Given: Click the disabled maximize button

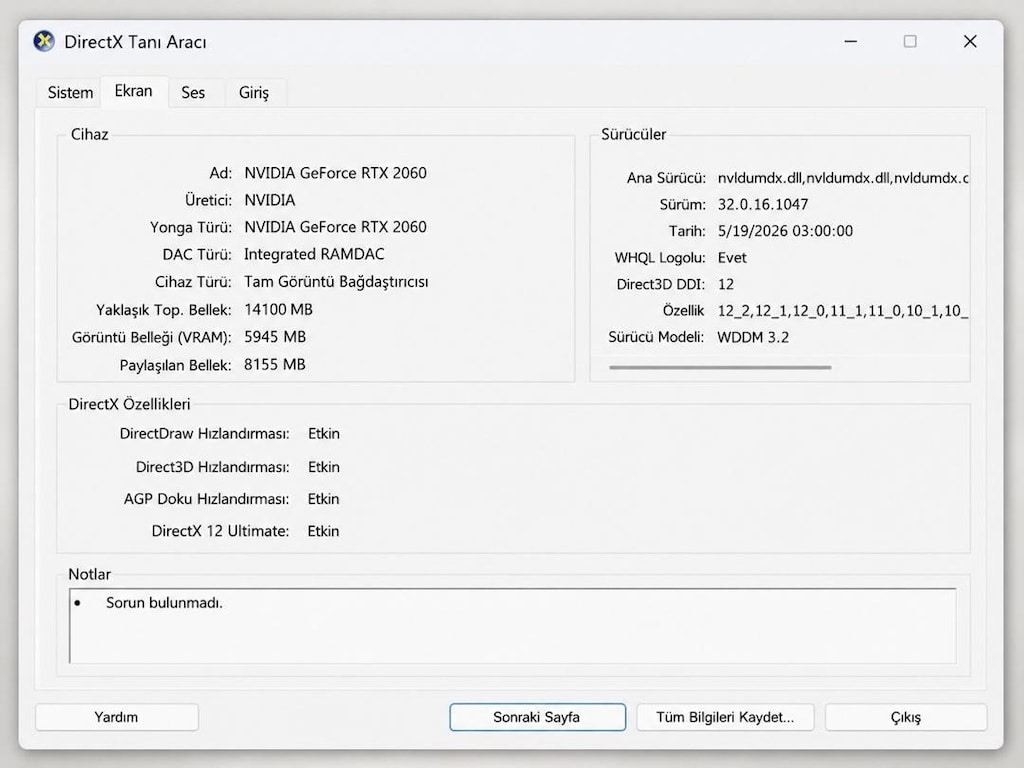Looking at the screenshot, I should point(910,42).
